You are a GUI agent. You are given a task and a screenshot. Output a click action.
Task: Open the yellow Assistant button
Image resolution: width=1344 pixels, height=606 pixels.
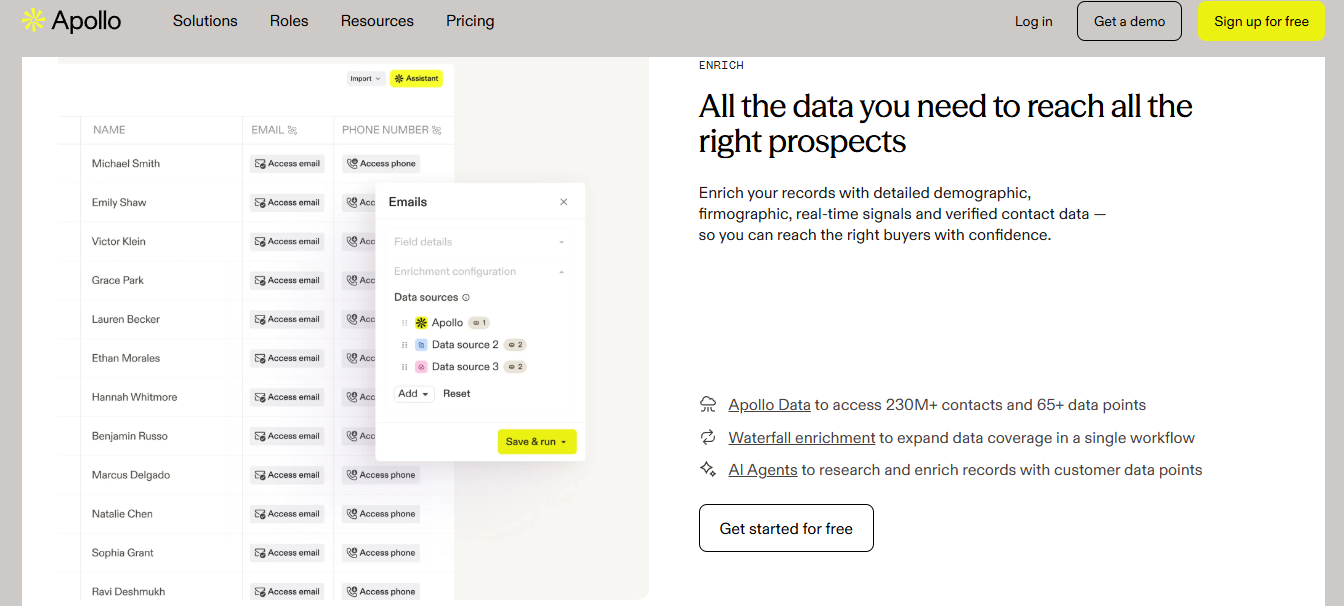click(416, 78)
